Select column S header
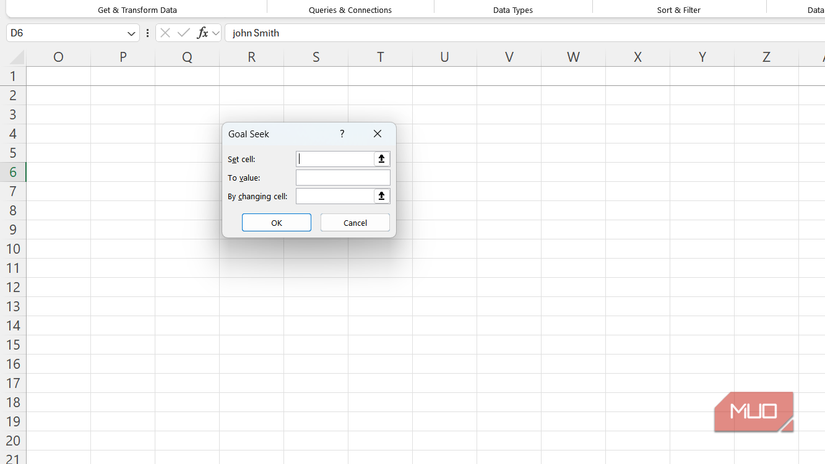This screenshot has height=464, width=825. coord(316,57)
